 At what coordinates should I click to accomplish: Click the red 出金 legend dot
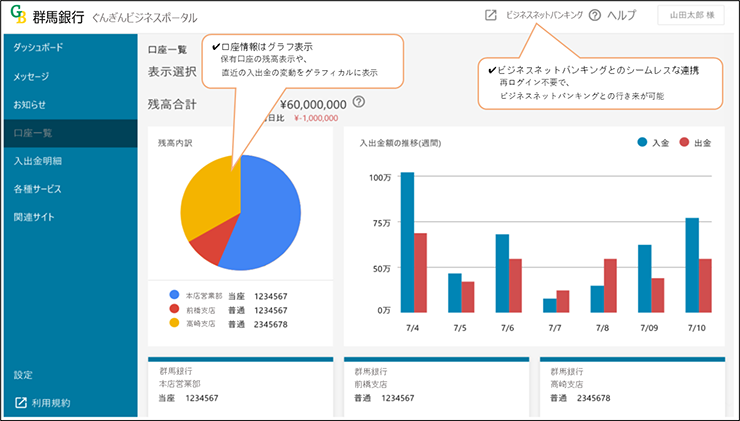click(x=685, y=143)
